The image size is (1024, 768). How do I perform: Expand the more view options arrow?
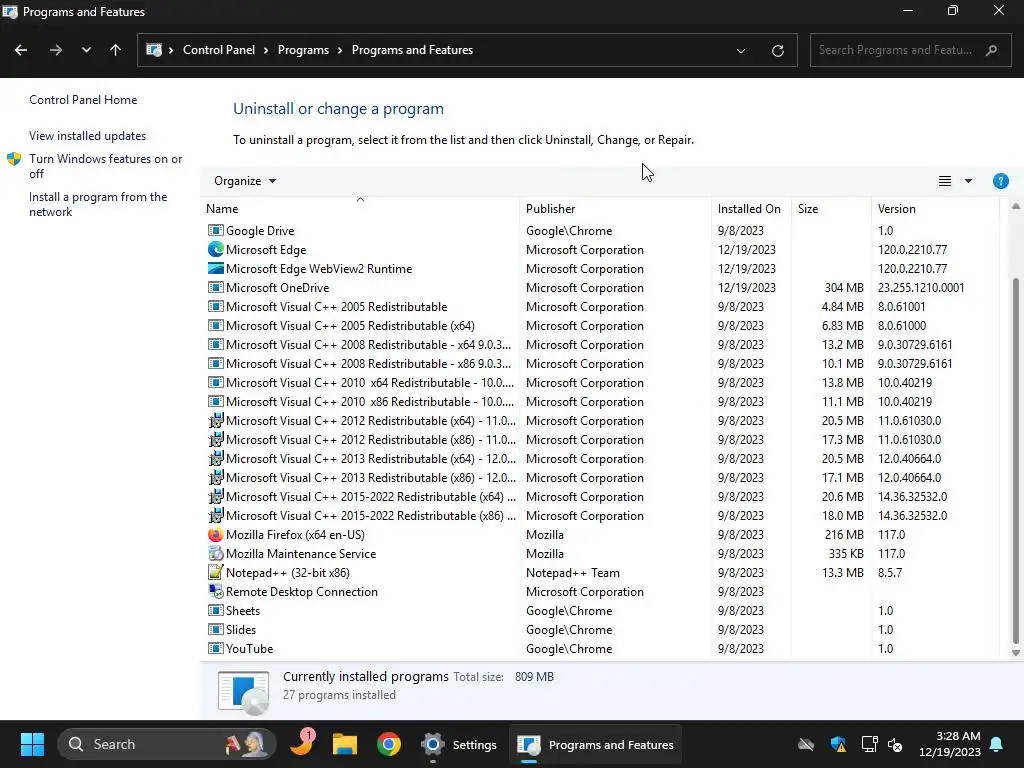pos(968,181)
